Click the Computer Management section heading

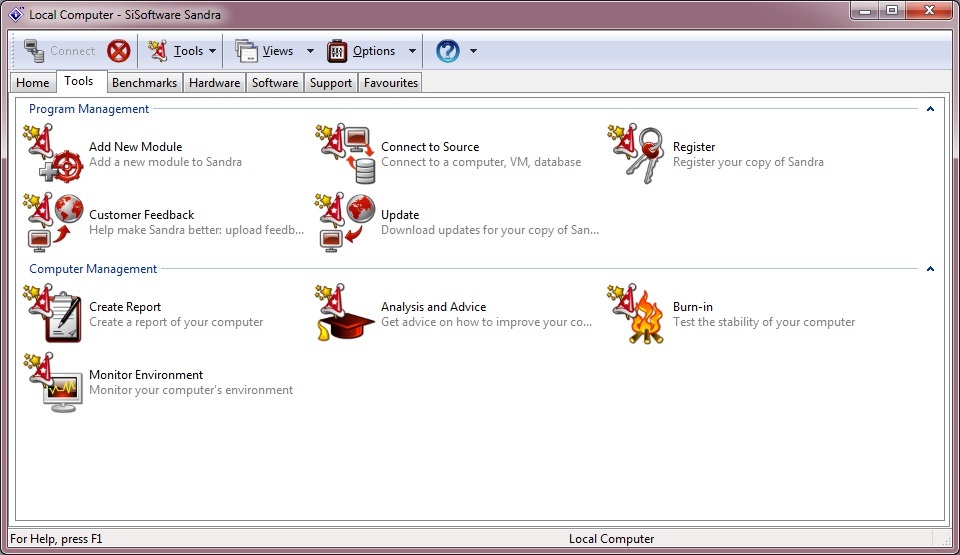click(93, 269)
